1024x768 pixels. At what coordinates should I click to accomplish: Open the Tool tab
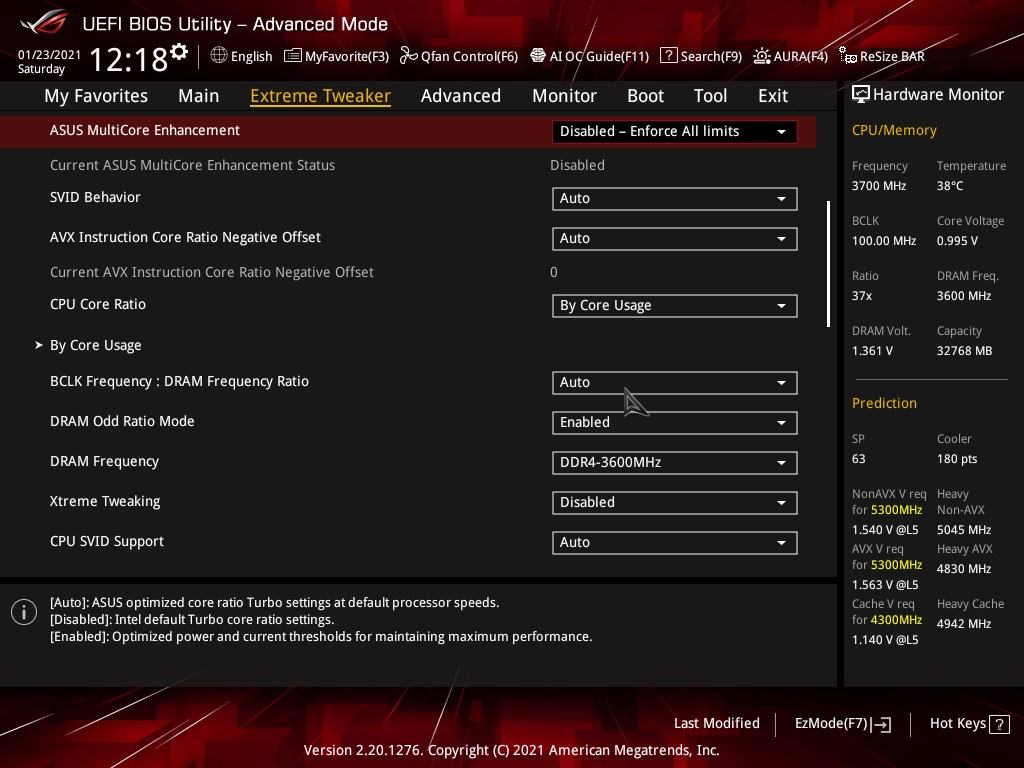[x=711, y=96]
